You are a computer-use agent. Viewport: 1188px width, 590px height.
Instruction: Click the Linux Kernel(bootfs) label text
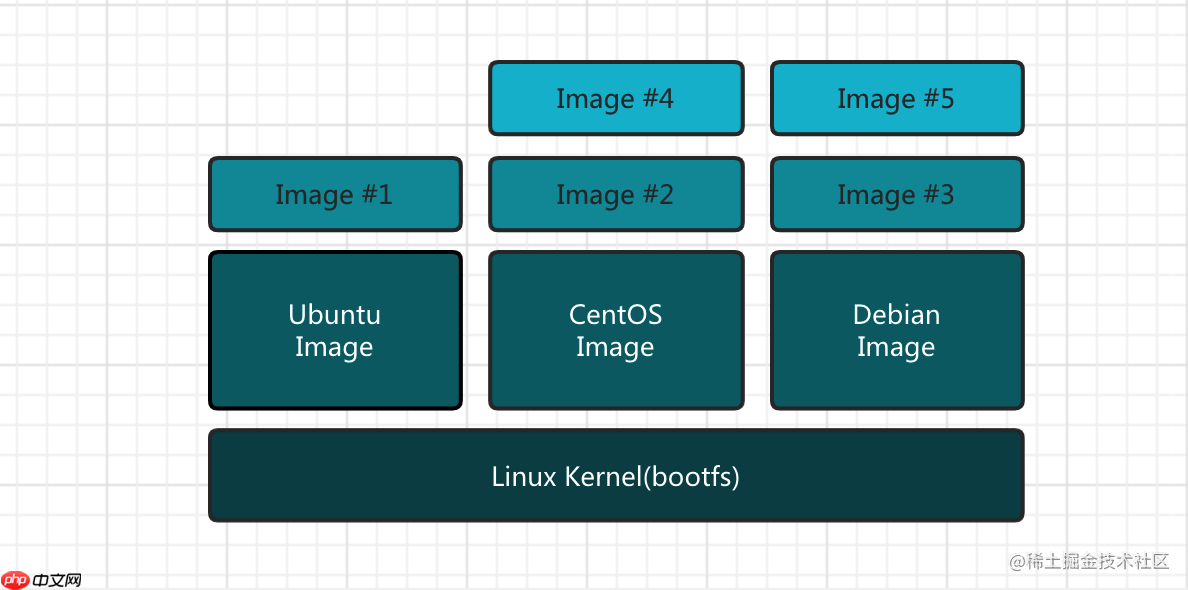pyautogui.click(x=616, y=477)
